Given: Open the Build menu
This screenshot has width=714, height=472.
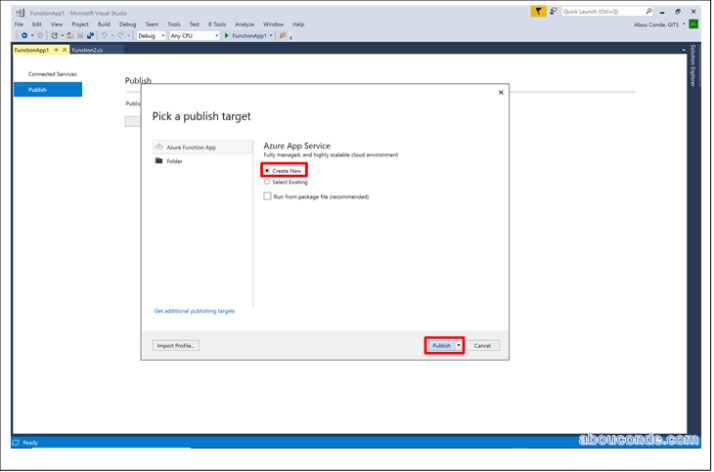Looking at the screenshot, I should 104,23.
